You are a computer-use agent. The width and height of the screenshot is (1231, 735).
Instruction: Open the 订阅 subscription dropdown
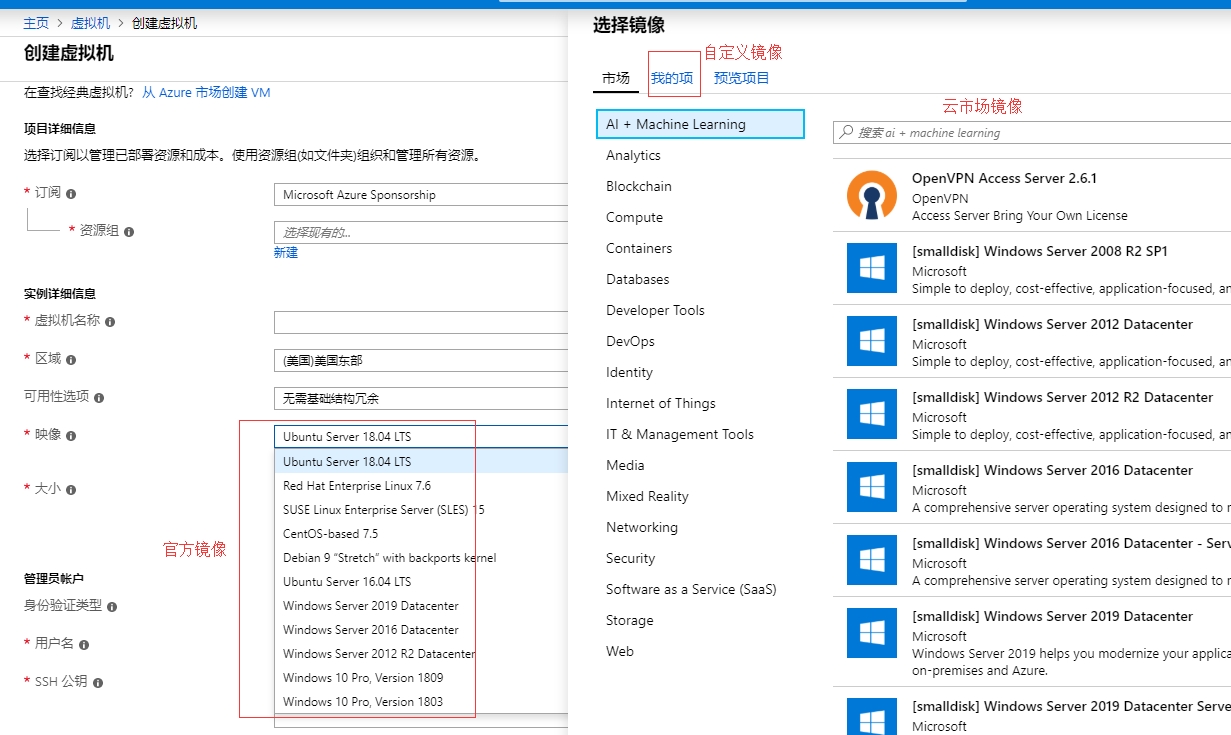[420, 195]
